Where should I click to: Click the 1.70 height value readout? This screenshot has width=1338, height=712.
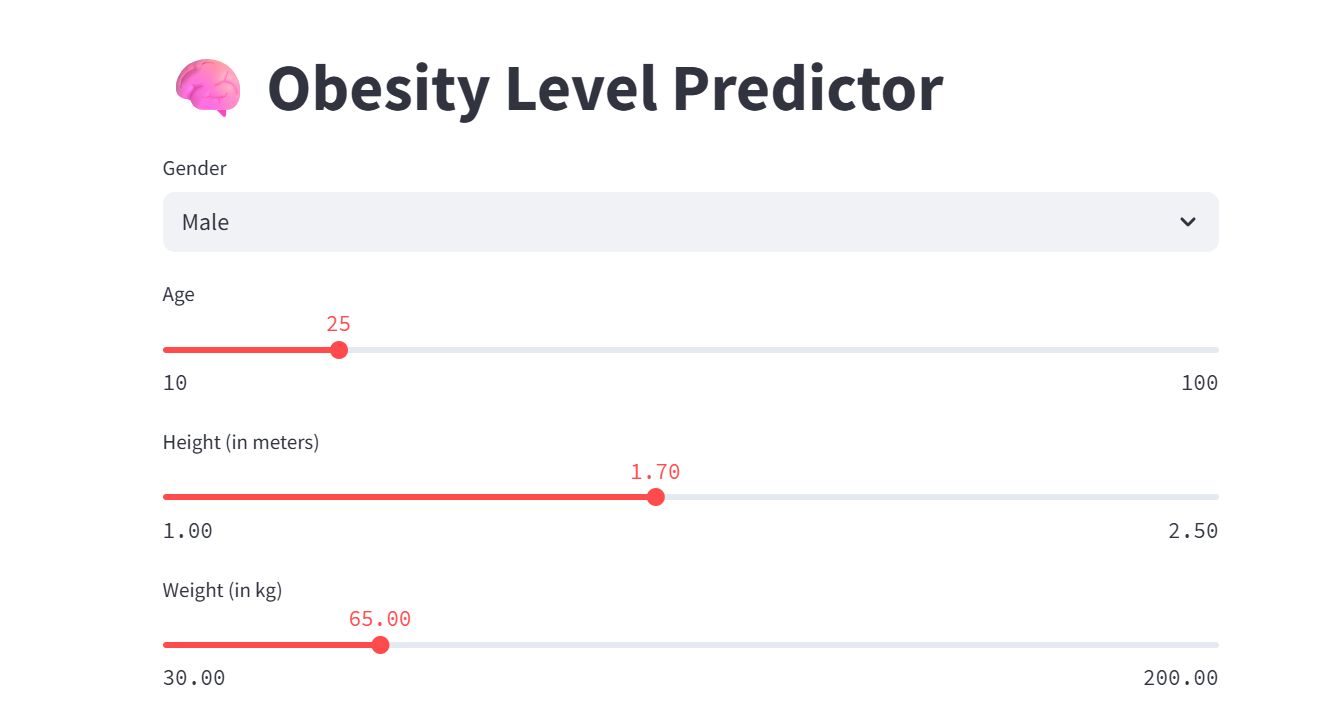[x=655, y=472]
